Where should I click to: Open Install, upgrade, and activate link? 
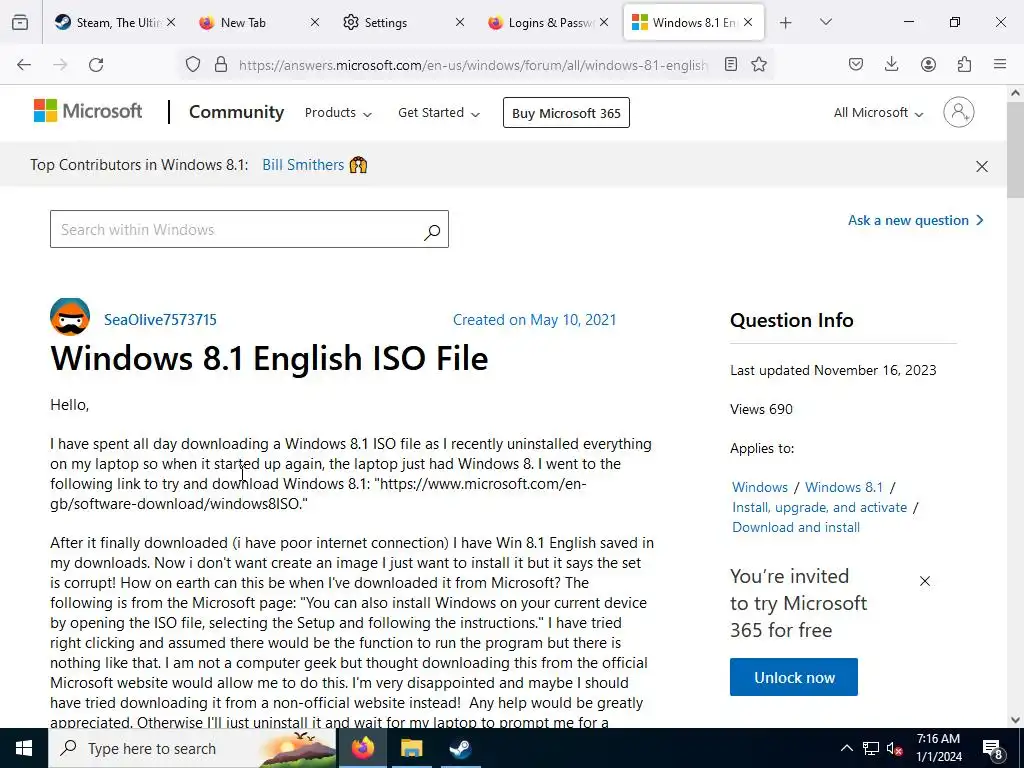[x=820, y=507]
